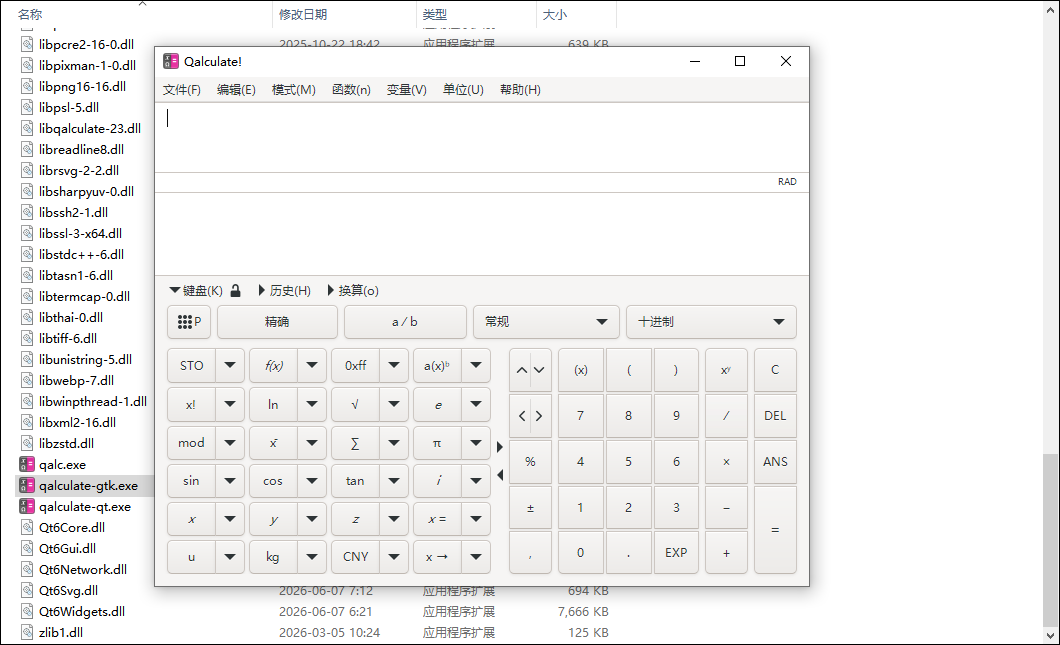The width and height of the screenshot is (1060, 645).
Task: Open the 变量(V) menu
Action: click(406, 90)
